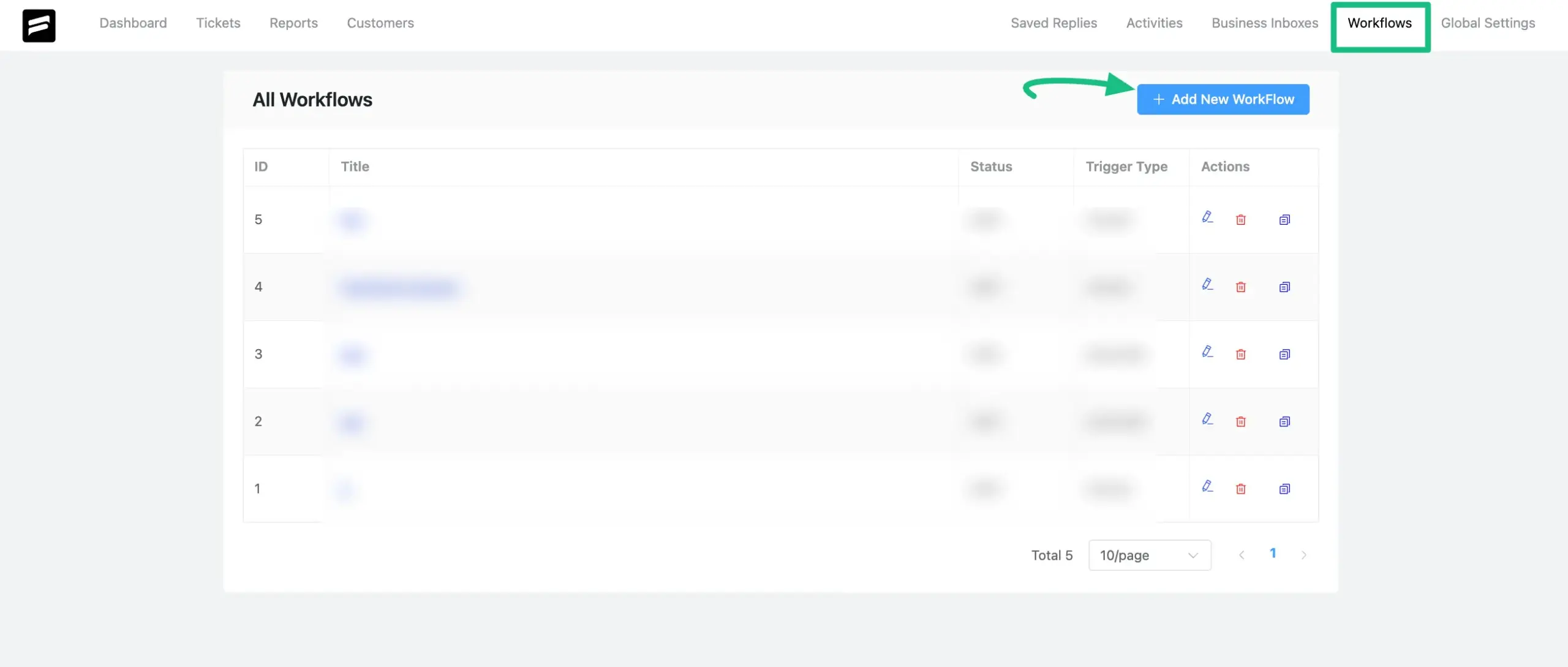Screen dimensions: 1568x667
Task: Duplicate workflow with ID 2
Action: [x=1284, y=421]
